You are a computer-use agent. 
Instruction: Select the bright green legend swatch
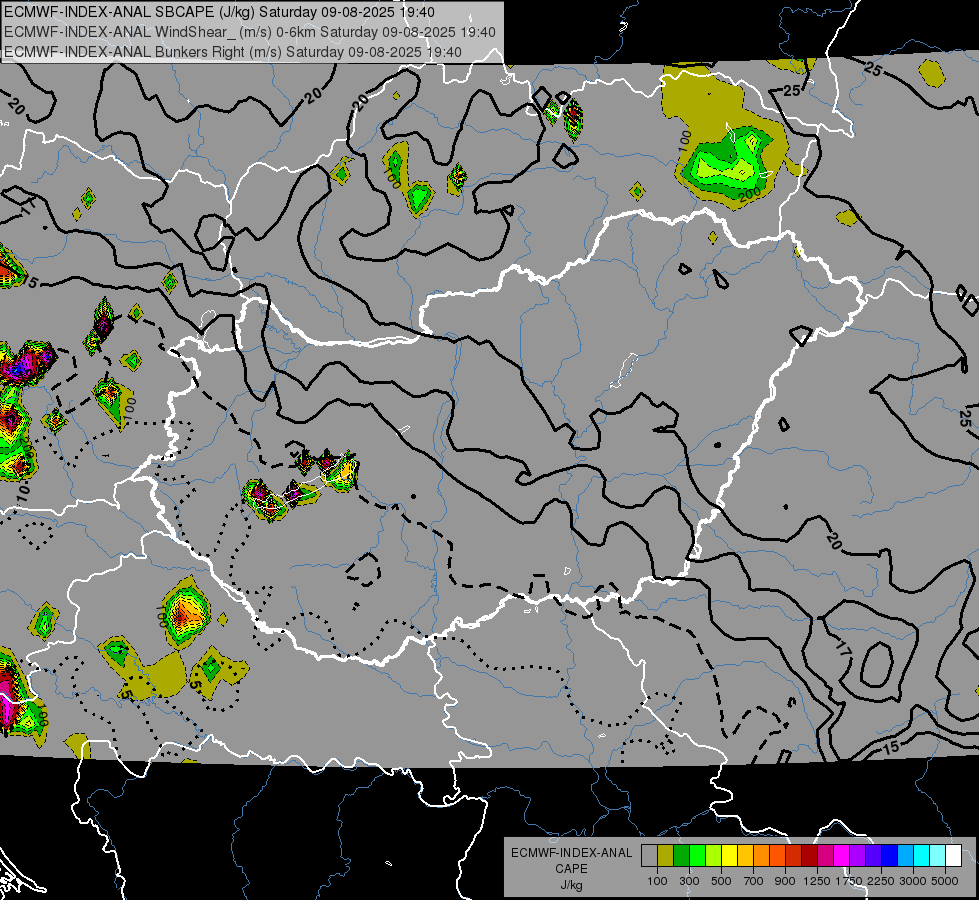pyautogui.click(x=697, y=855)
